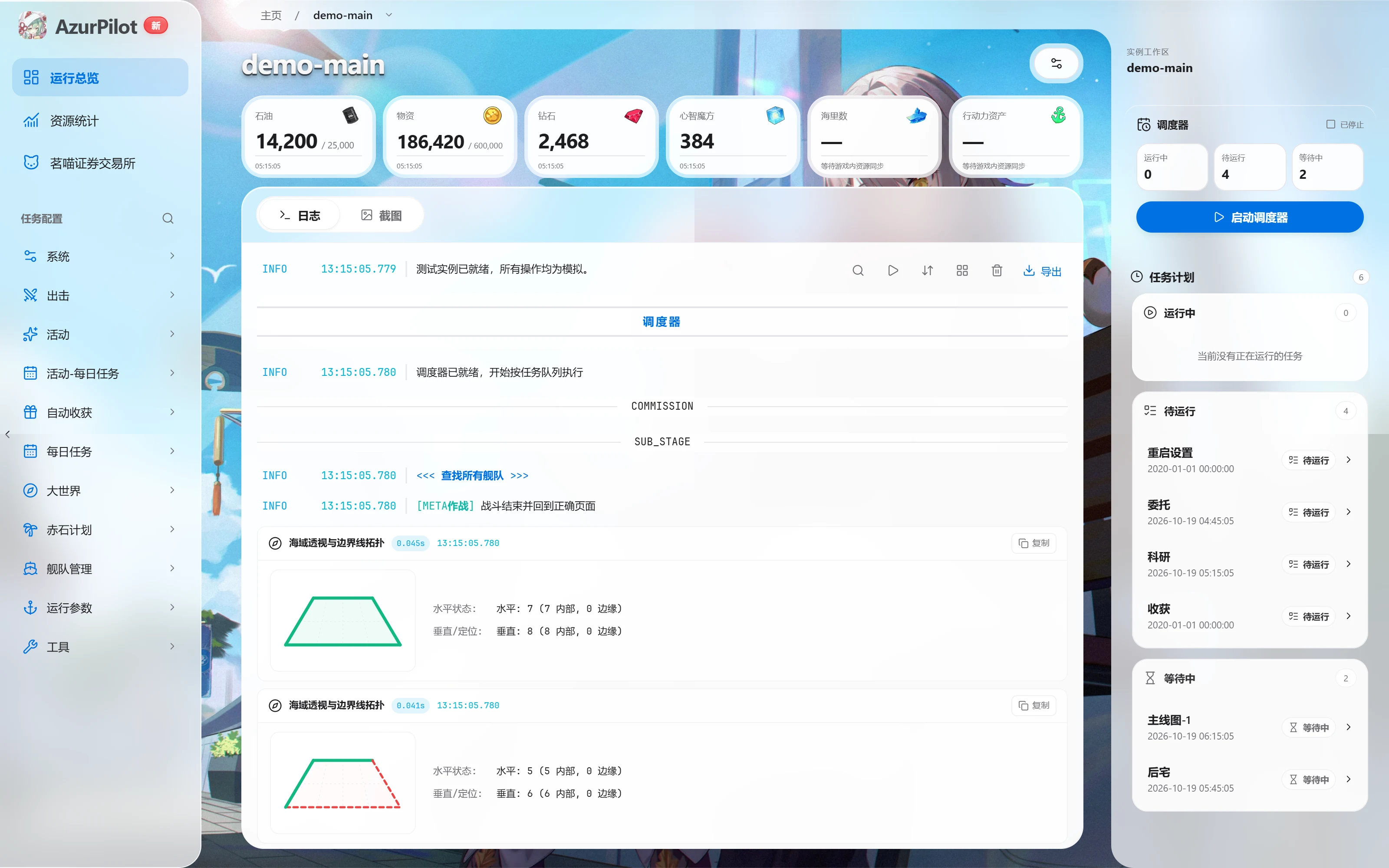Open 运行总览 overview page
The image size is (1389, 868).
coord(100,78)
